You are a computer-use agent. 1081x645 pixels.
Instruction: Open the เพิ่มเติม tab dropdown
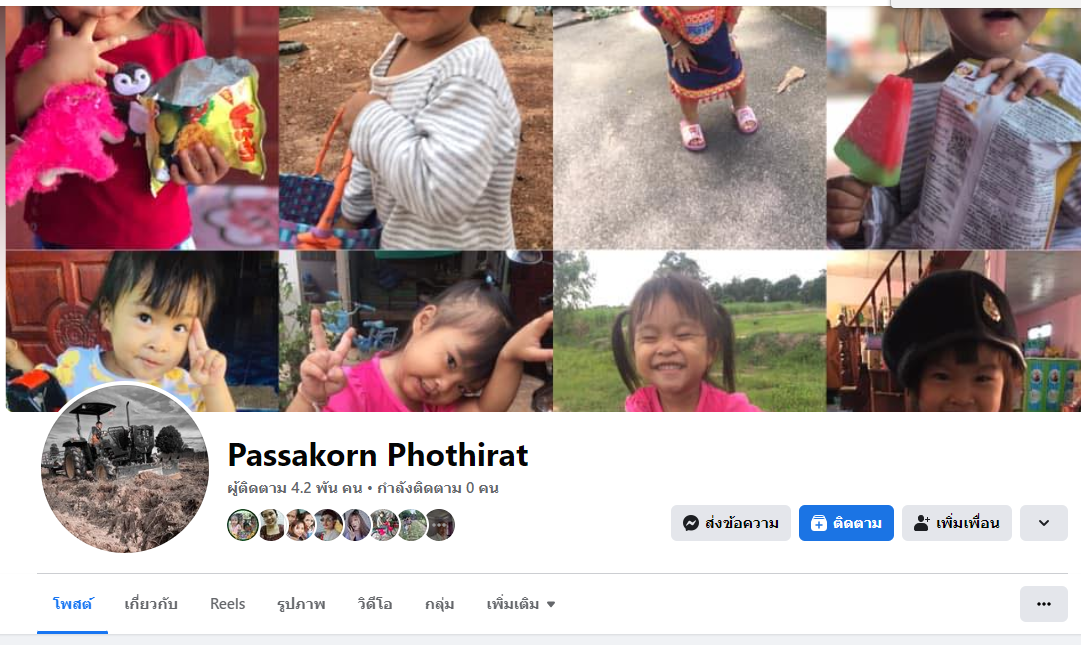521,604
